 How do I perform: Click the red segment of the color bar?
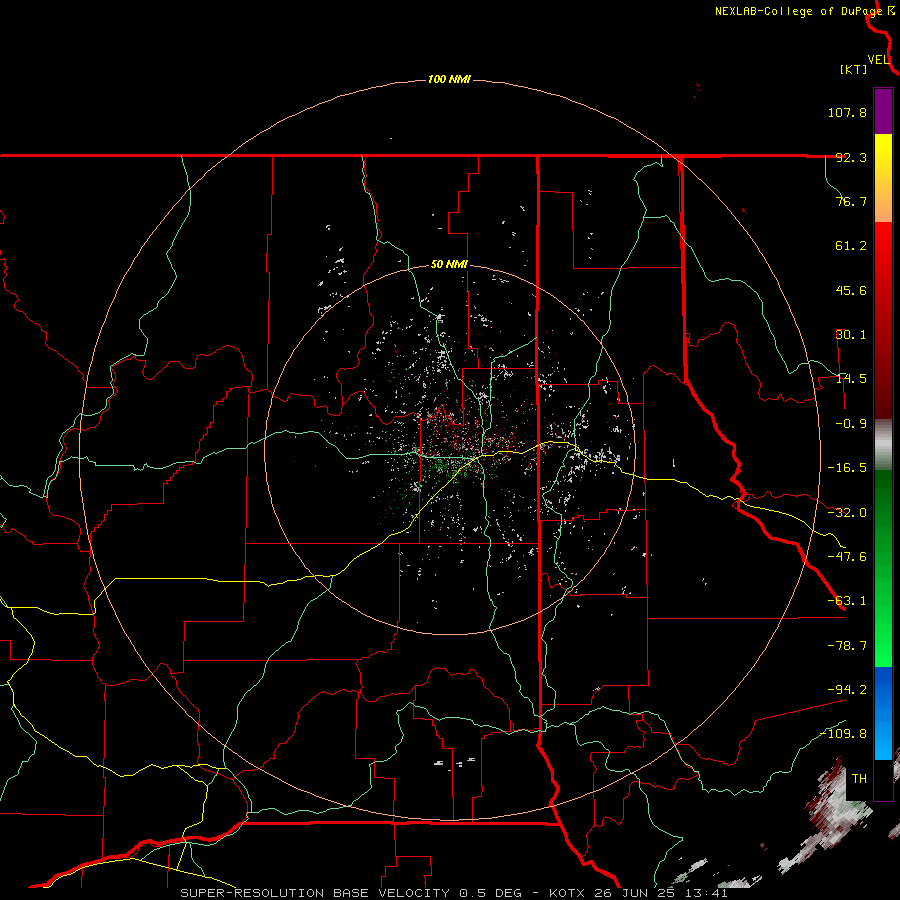883,320
